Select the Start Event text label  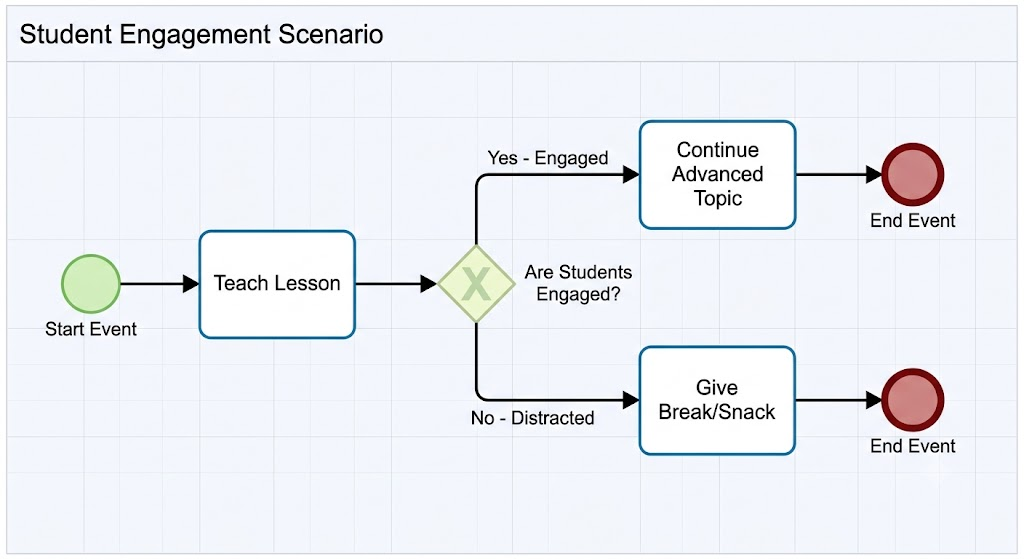pyautogui.click(x=91, y=329)
